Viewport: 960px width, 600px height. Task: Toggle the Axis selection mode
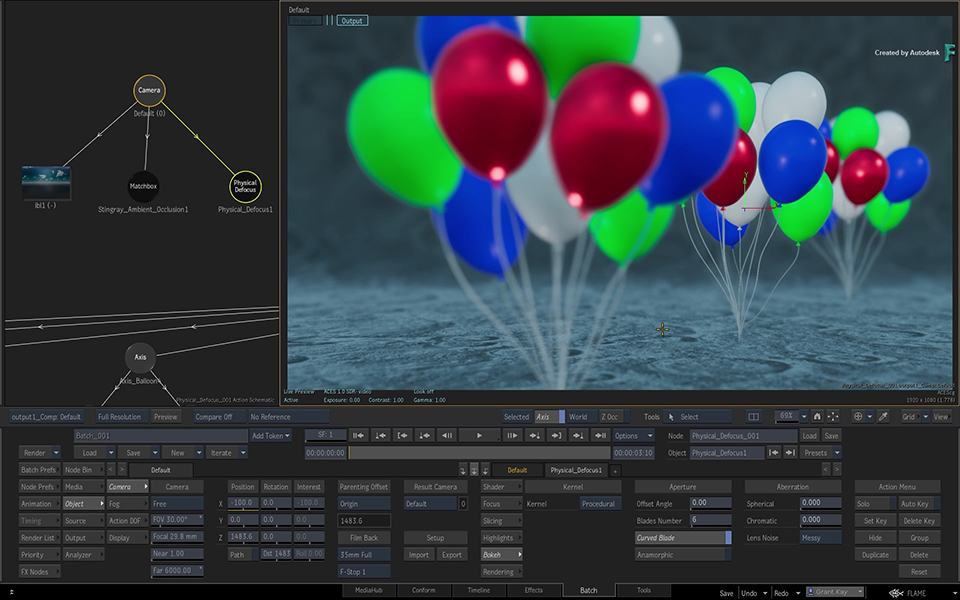(x=549, y=416)
